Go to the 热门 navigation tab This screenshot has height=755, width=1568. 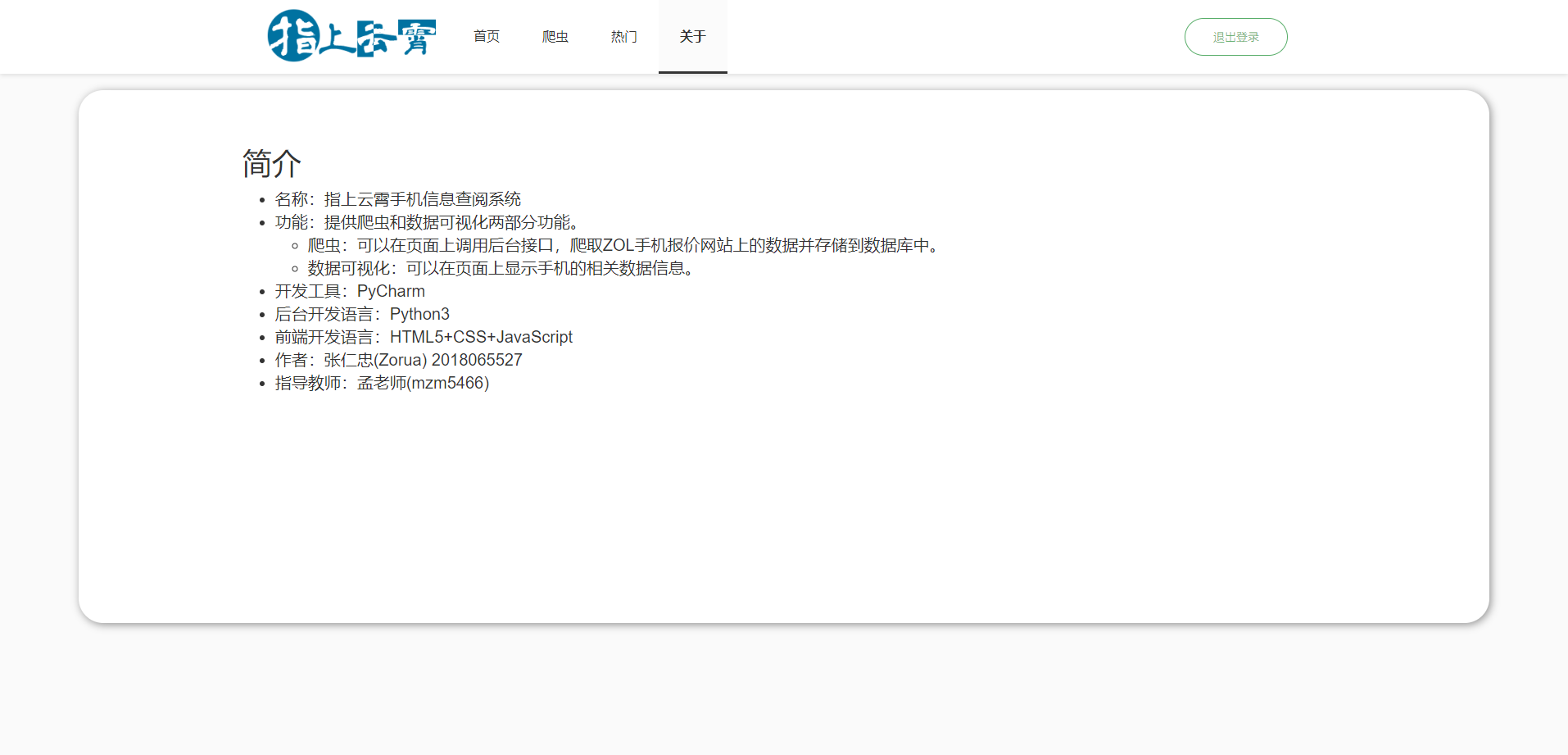click(624, 37)
